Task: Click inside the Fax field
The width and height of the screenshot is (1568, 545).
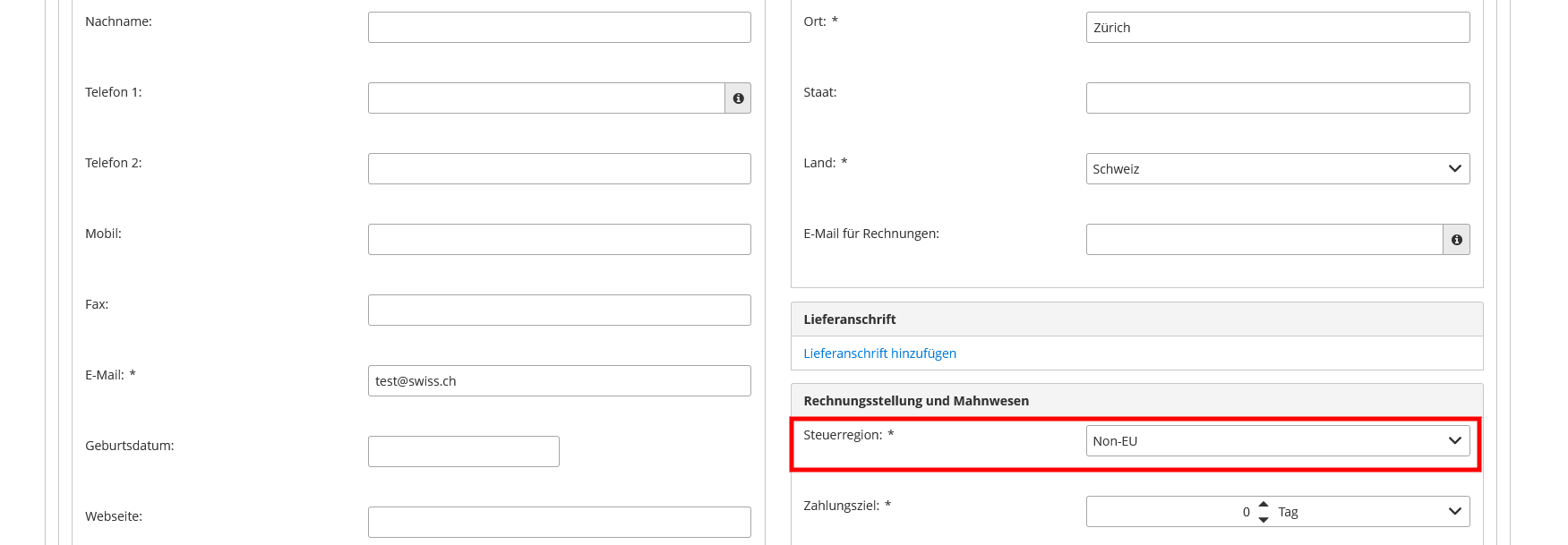Action: pos(559,311)
